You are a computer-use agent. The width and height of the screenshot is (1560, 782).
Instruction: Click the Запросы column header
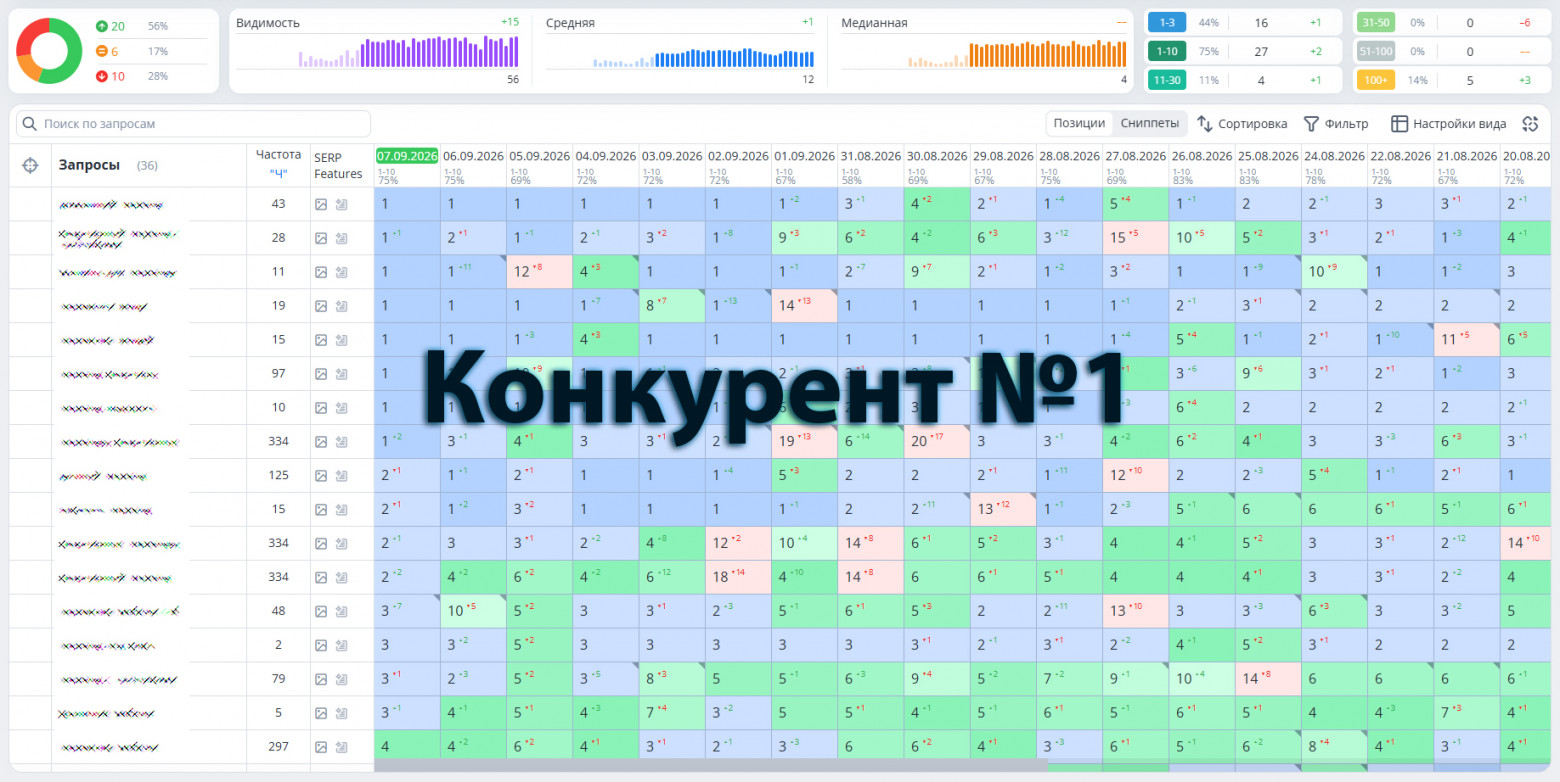coord(89,165)
